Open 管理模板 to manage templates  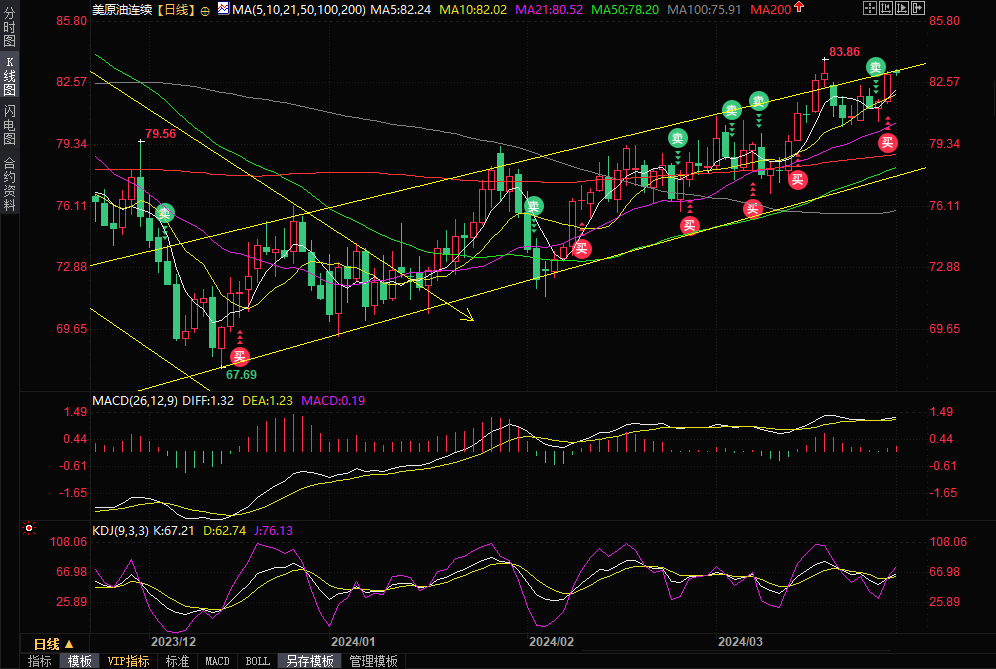coord(372,661)
